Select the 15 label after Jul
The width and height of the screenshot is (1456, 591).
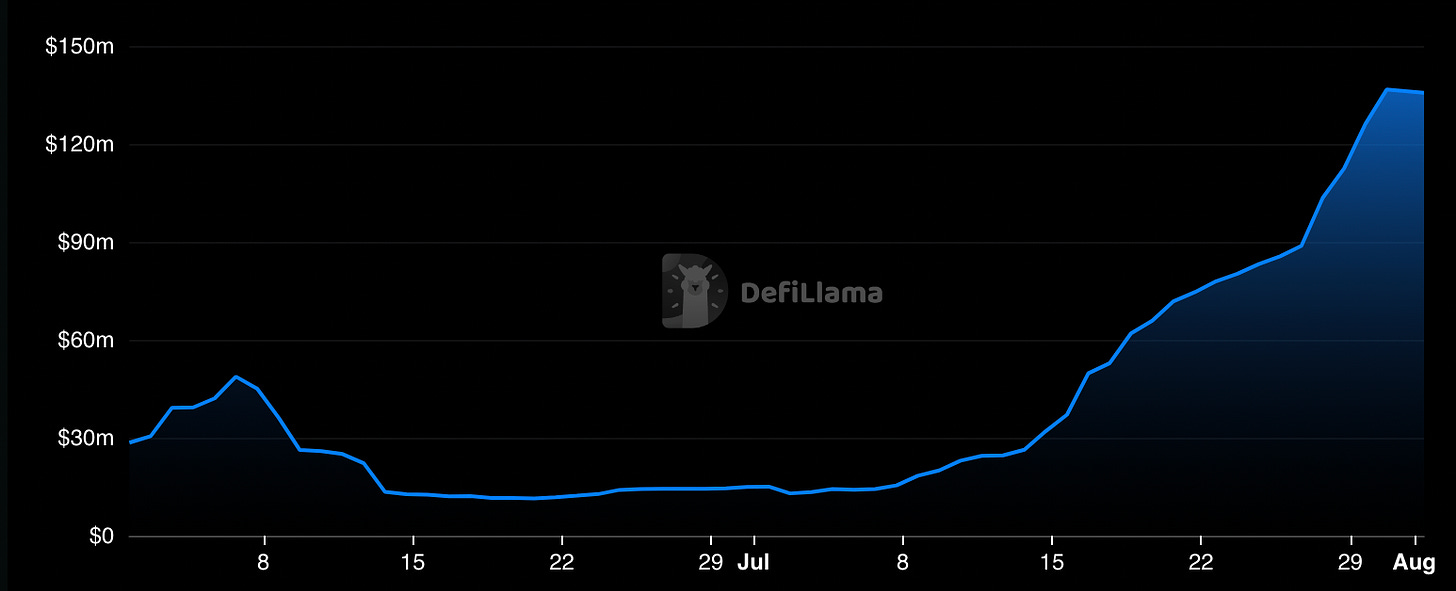coord(1052,562)
